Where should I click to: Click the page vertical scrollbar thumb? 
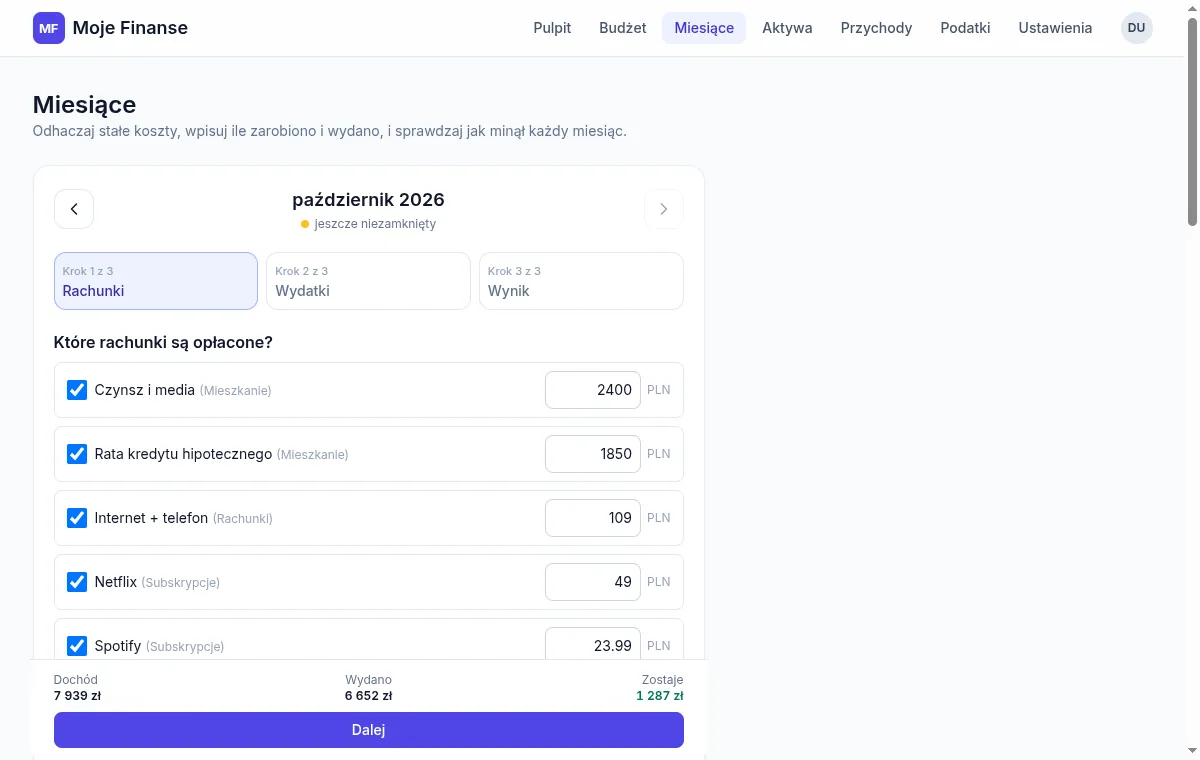(1192, 120)
